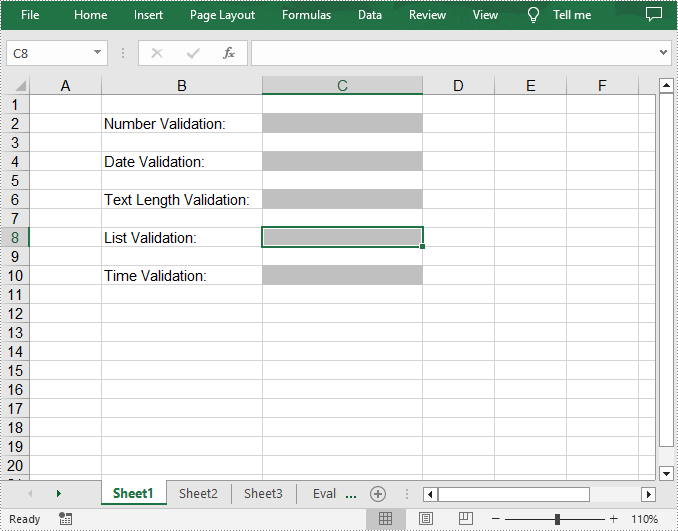Screen dimensions: 678x531
Task: Click the zoom out minus button
Action: [x=496, y=518]
